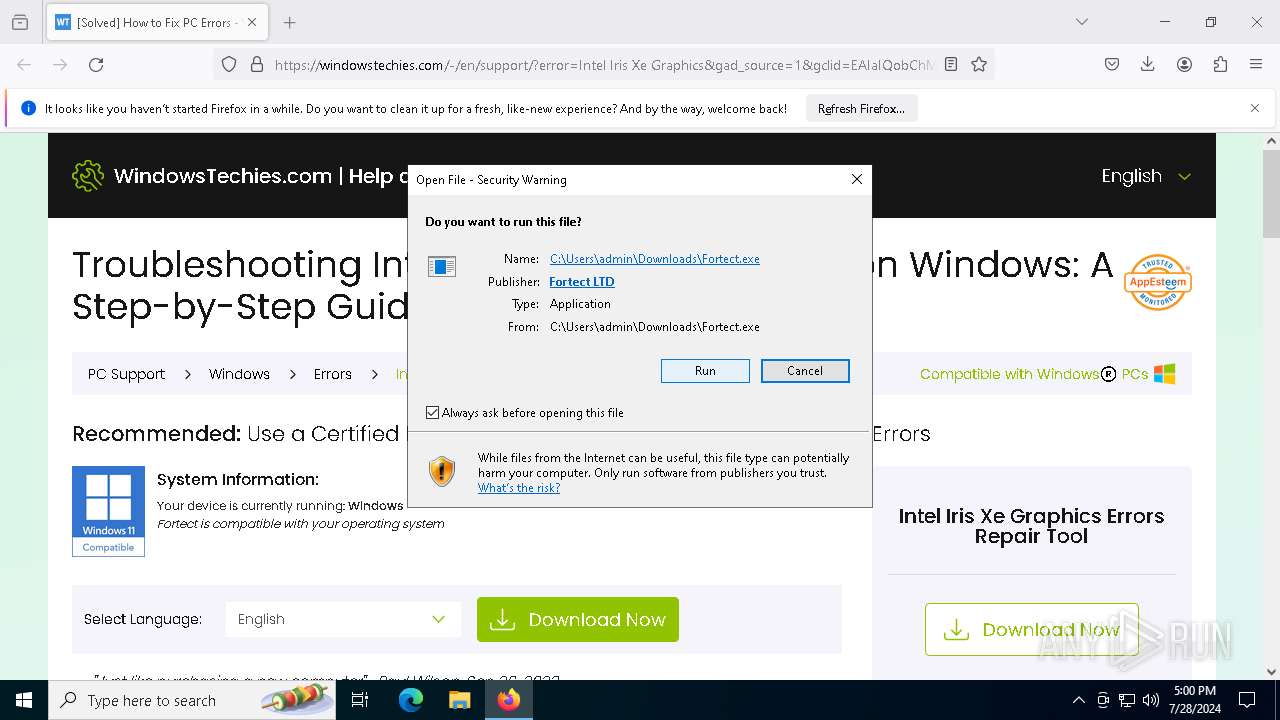Expand the English language menu in header
Screen dimensions: 1280x720
point(1146,176)
